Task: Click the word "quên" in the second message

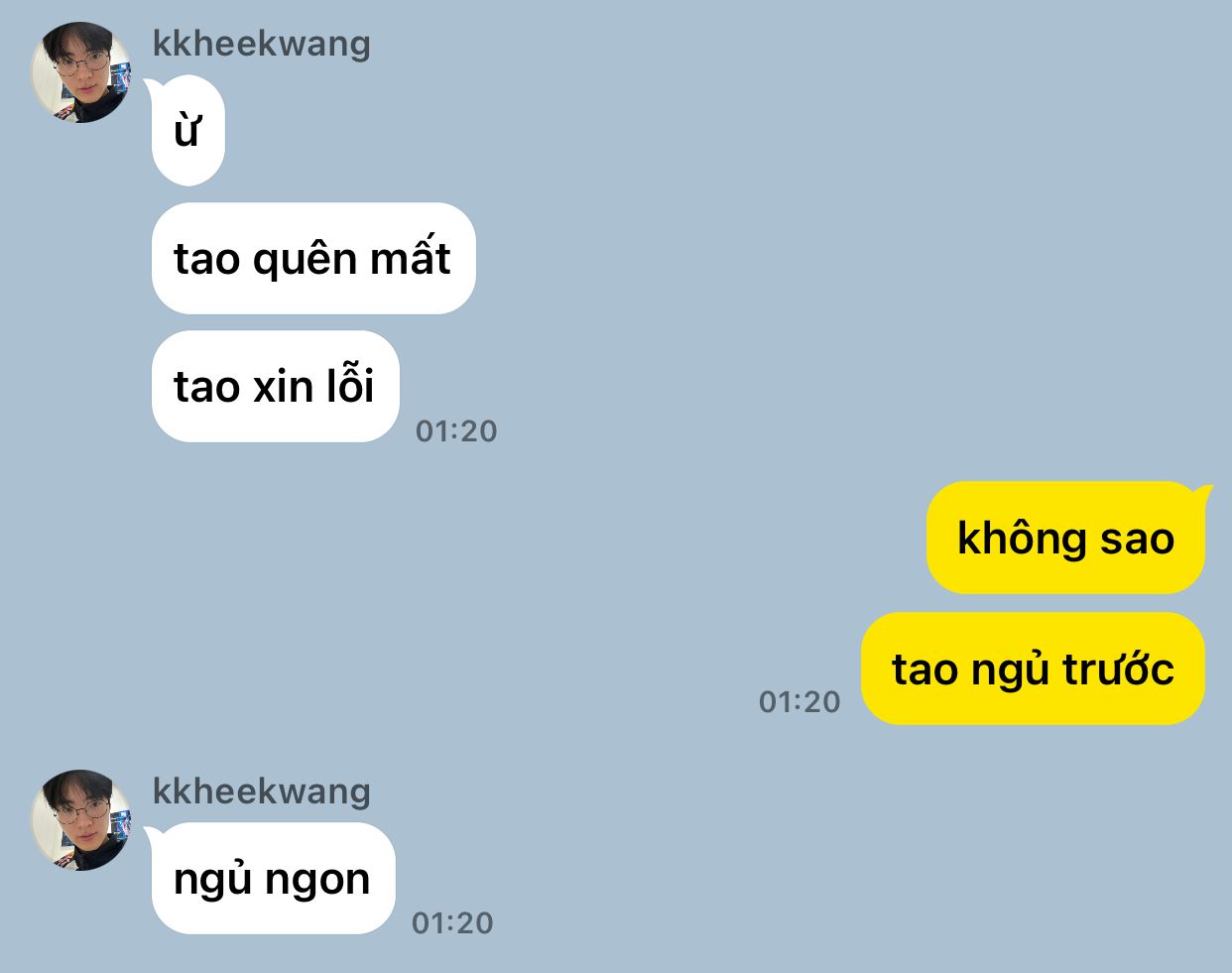Action: pos(305,259)
